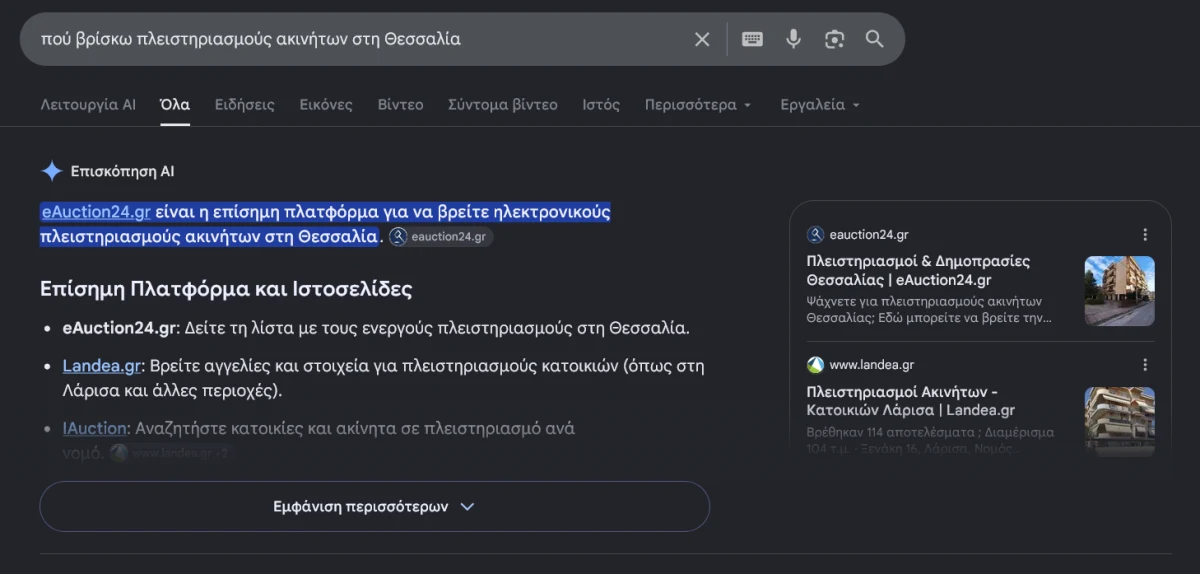This screenshot has width=1200, height=574.
Task: Expand the Περισσότερα dropdown menu
Action: point(698,104)
